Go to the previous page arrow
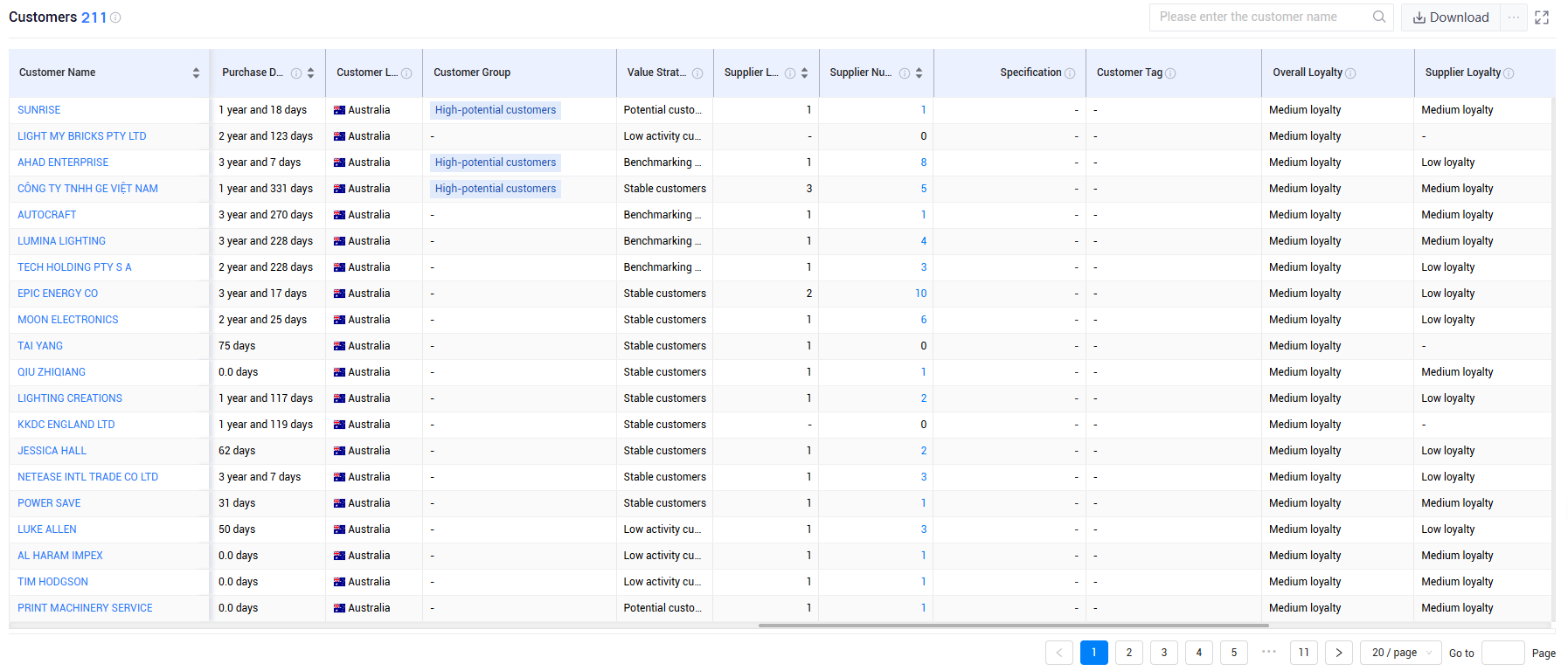Image resolution: width=1568 pixels, height=671 pixels. pyautogui.click(x=1059, y=653)
